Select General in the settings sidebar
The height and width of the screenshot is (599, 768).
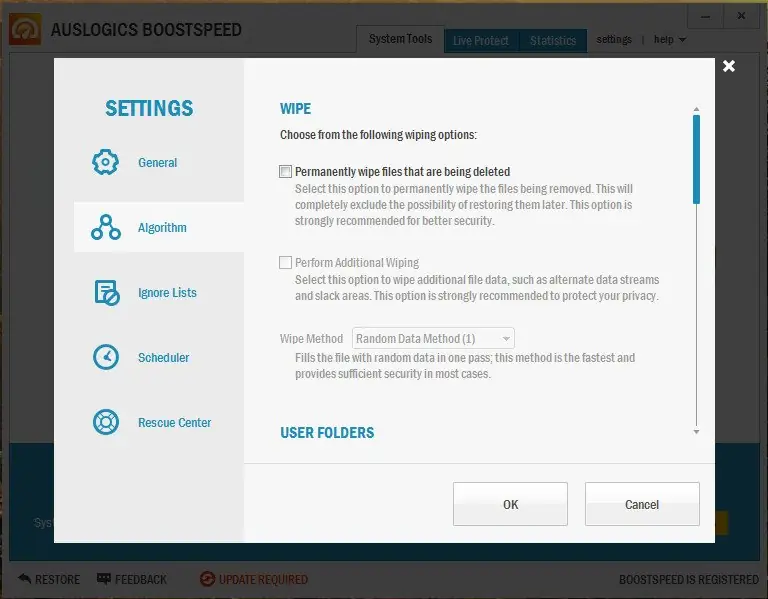[159, 163]
